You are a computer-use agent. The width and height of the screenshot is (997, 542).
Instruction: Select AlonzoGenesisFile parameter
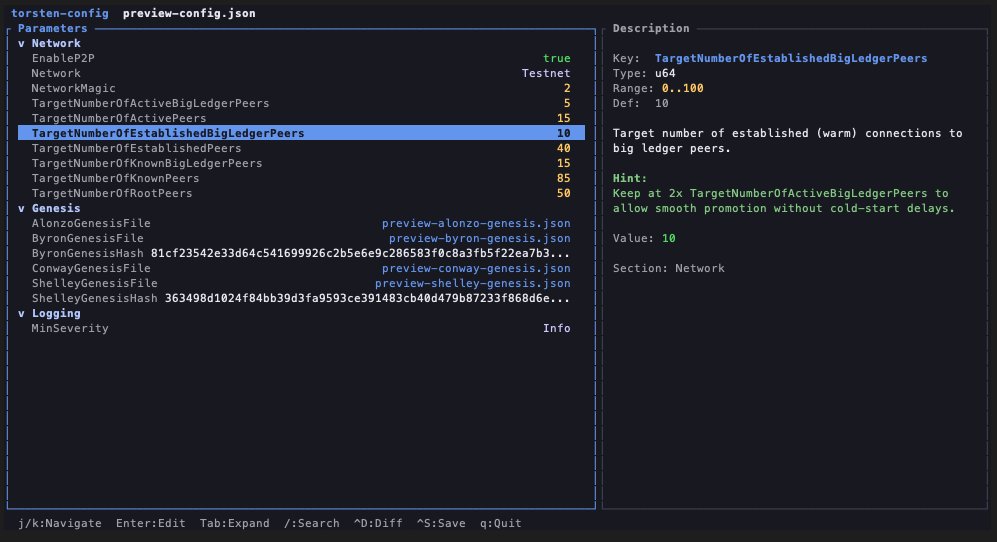(301, 223)
